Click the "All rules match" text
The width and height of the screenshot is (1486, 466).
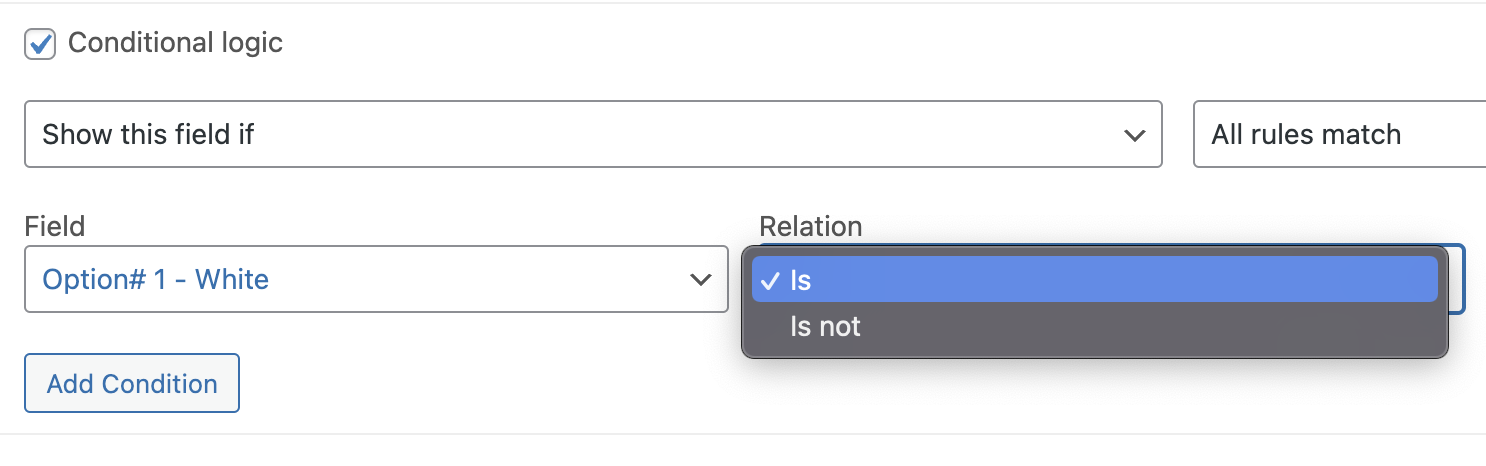[x=1306, y=134]
